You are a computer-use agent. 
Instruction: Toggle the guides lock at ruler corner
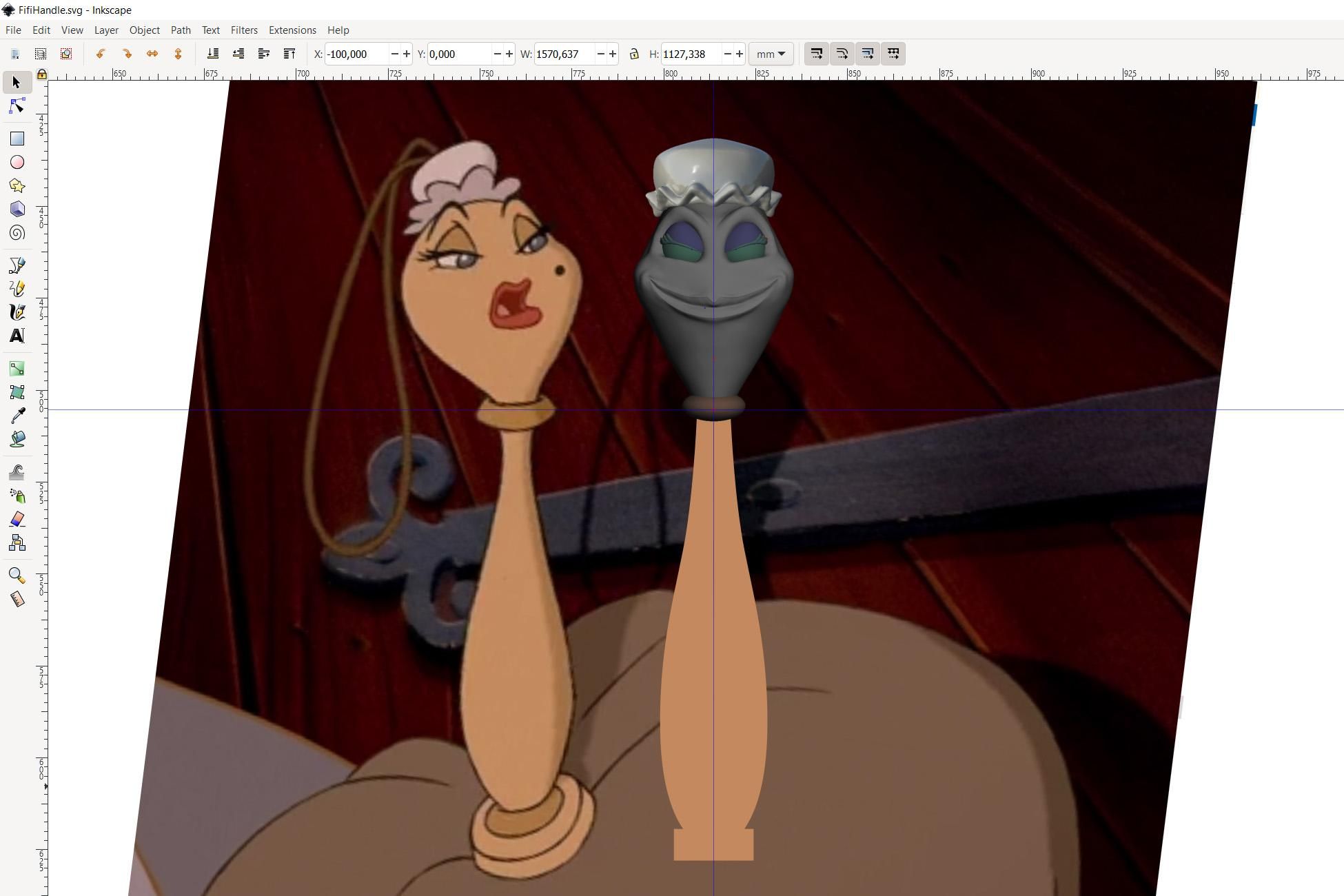point(42,74)
